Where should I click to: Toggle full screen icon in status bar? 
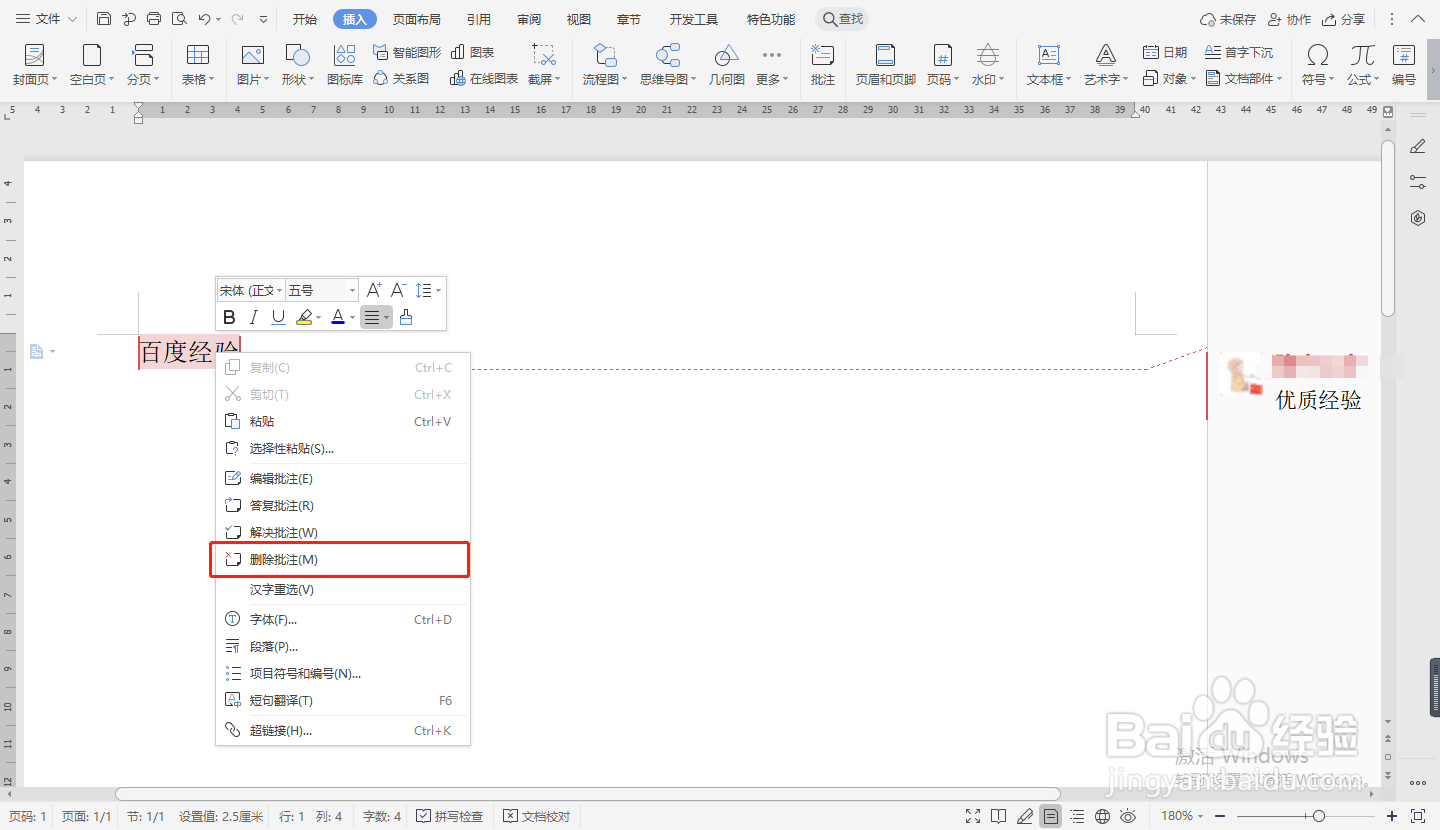click(x=973, y=816)
